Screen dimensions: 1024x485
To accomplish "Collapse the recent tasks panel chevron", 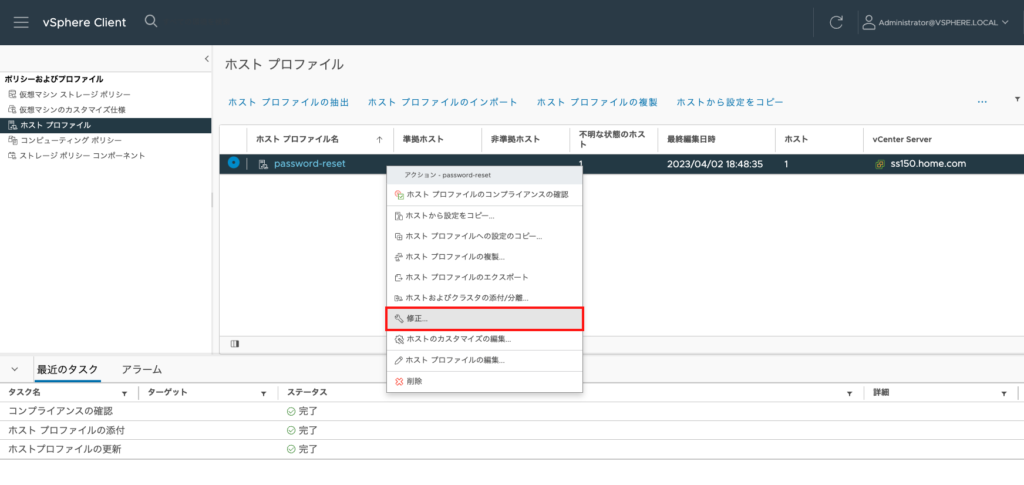I will 15,369.
